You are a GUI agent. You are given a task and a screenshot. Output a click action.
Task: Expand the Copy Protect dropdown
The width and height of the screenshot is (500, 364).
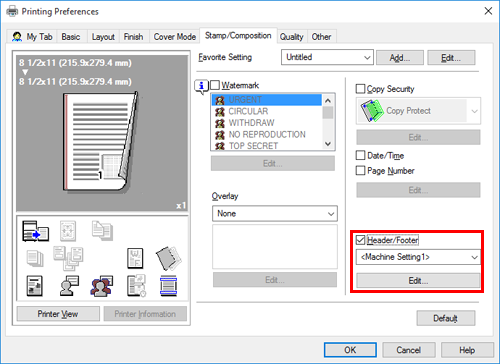tap(418, 111)
